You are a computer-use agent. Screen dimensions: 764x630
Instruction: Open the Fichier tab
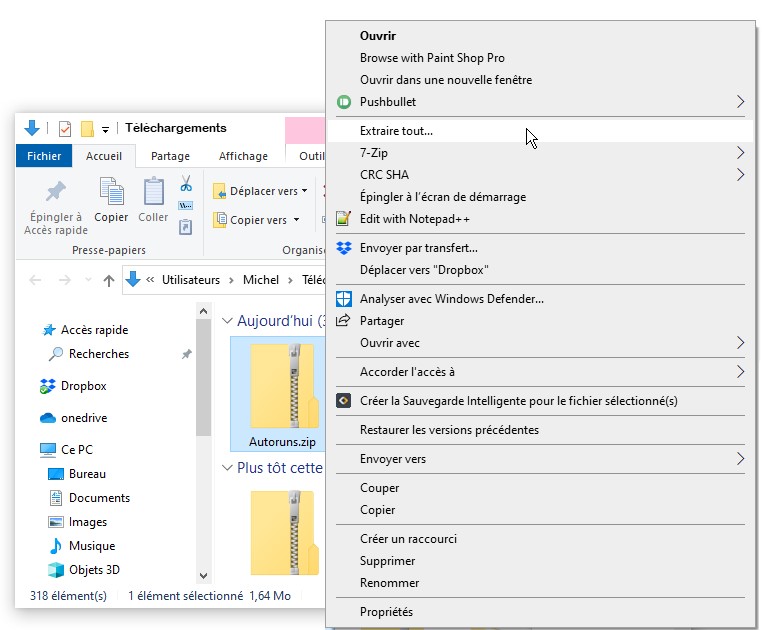(x=44, y=156)
